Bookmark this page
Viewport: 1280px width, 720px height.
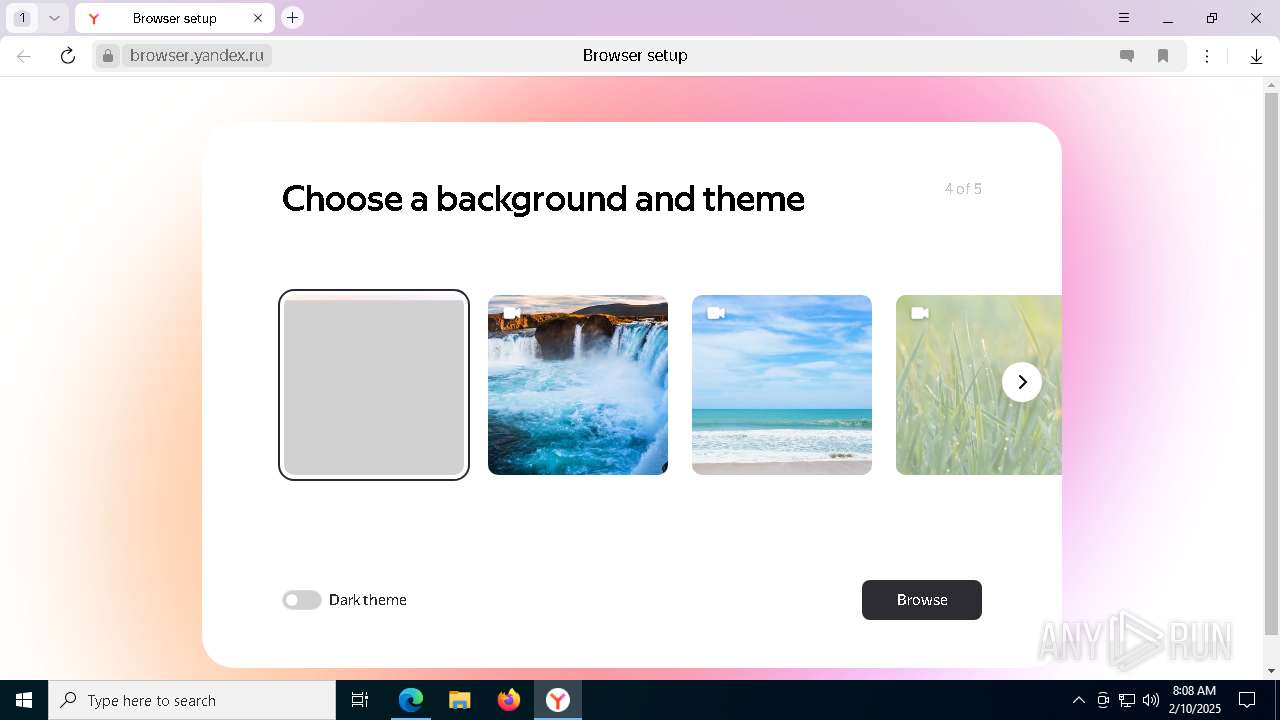point(1163,56)
